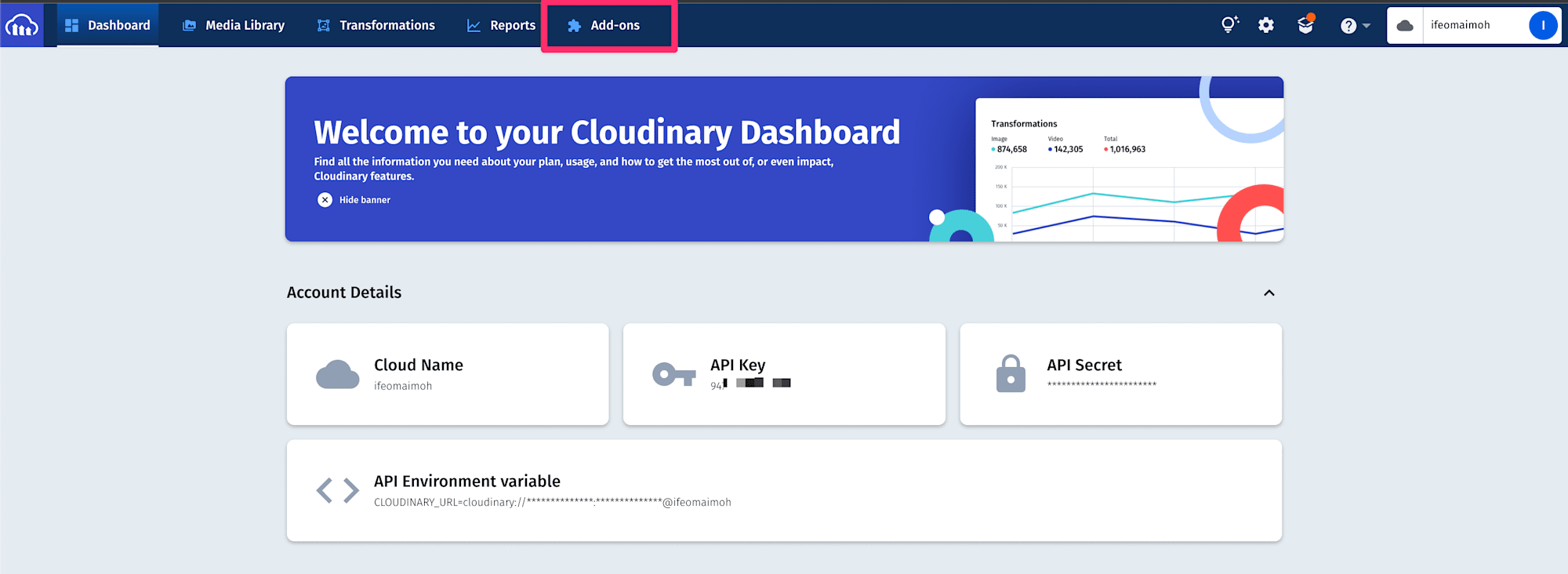
Task: Open the user avatar 'I' menu
Action: point(1543,25)
